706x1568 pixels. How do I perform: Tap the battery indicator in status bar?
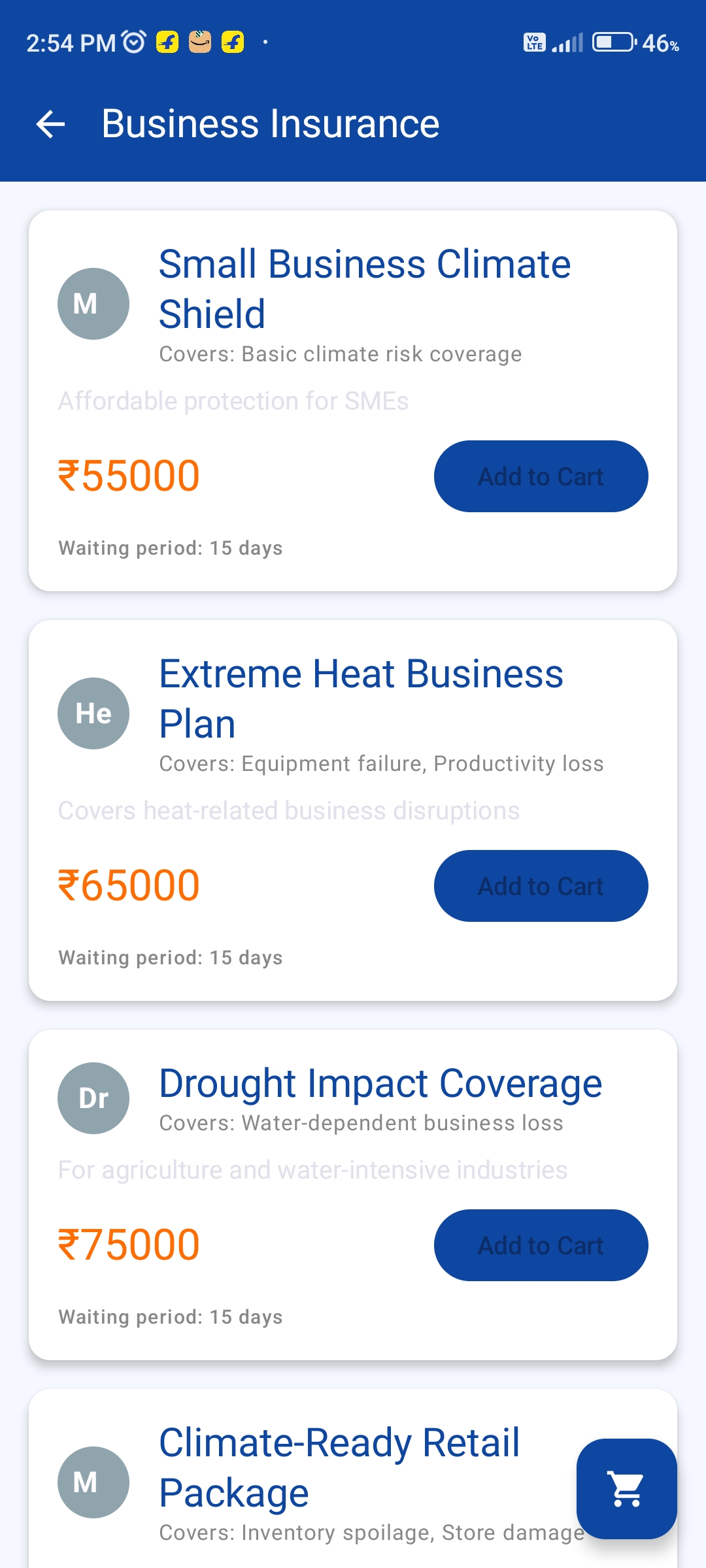[614, 42]
